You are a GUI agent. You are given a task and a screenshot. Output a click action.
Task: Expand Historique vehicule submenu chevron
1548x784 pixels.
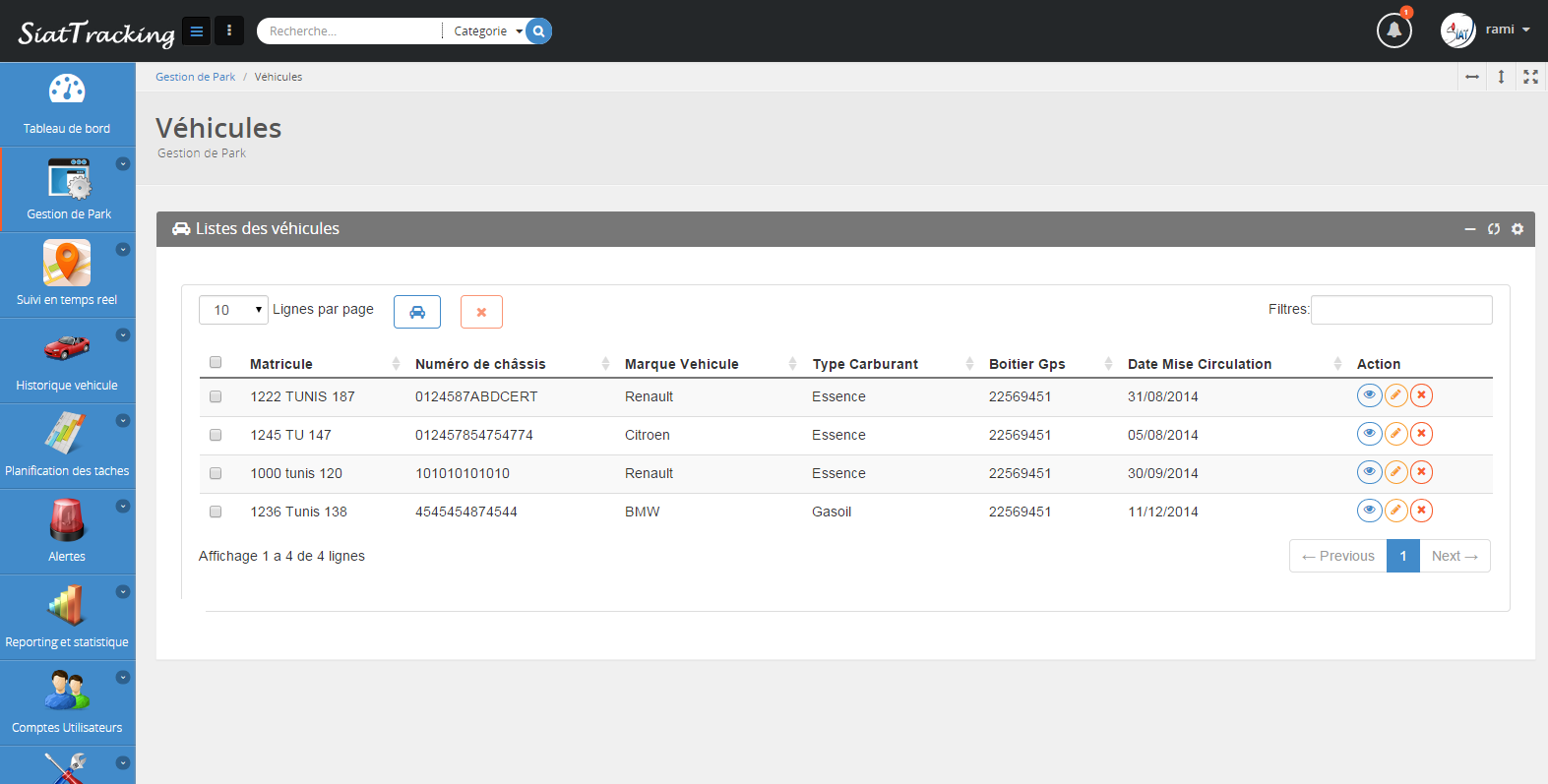point(123,335)
